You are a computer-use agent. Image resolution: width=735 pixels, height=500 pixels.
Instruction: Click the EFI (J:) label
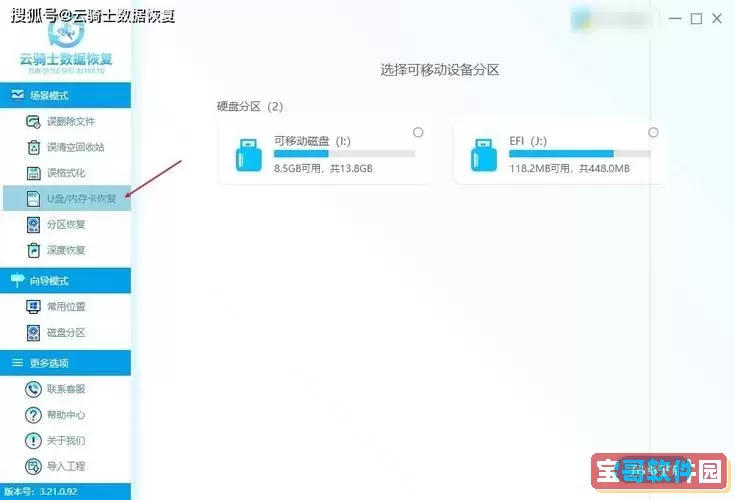(528, 141)
